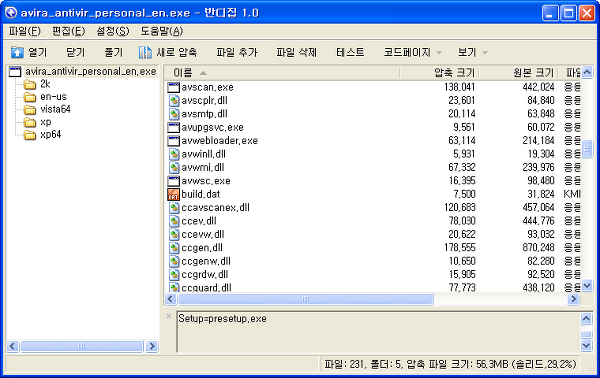Viewport: 600px width, 378px height.
Task: Click folder tree scroll-left arrow
Action: click(x=12, y=346)
